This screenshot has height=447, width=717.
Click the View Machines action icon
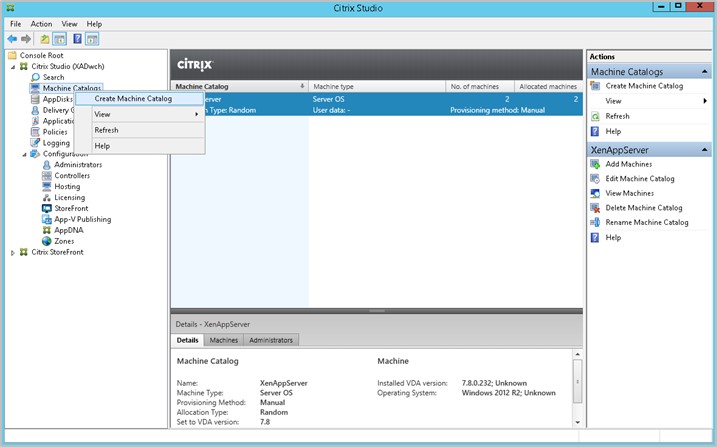pyautogui.click(x=595, y=193)
